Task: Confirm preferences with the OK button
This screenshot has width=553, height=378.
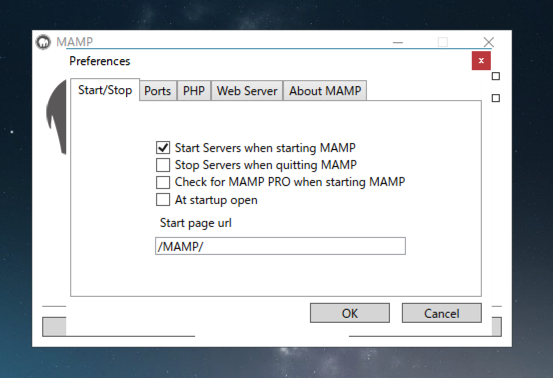Action: [350, 313]
